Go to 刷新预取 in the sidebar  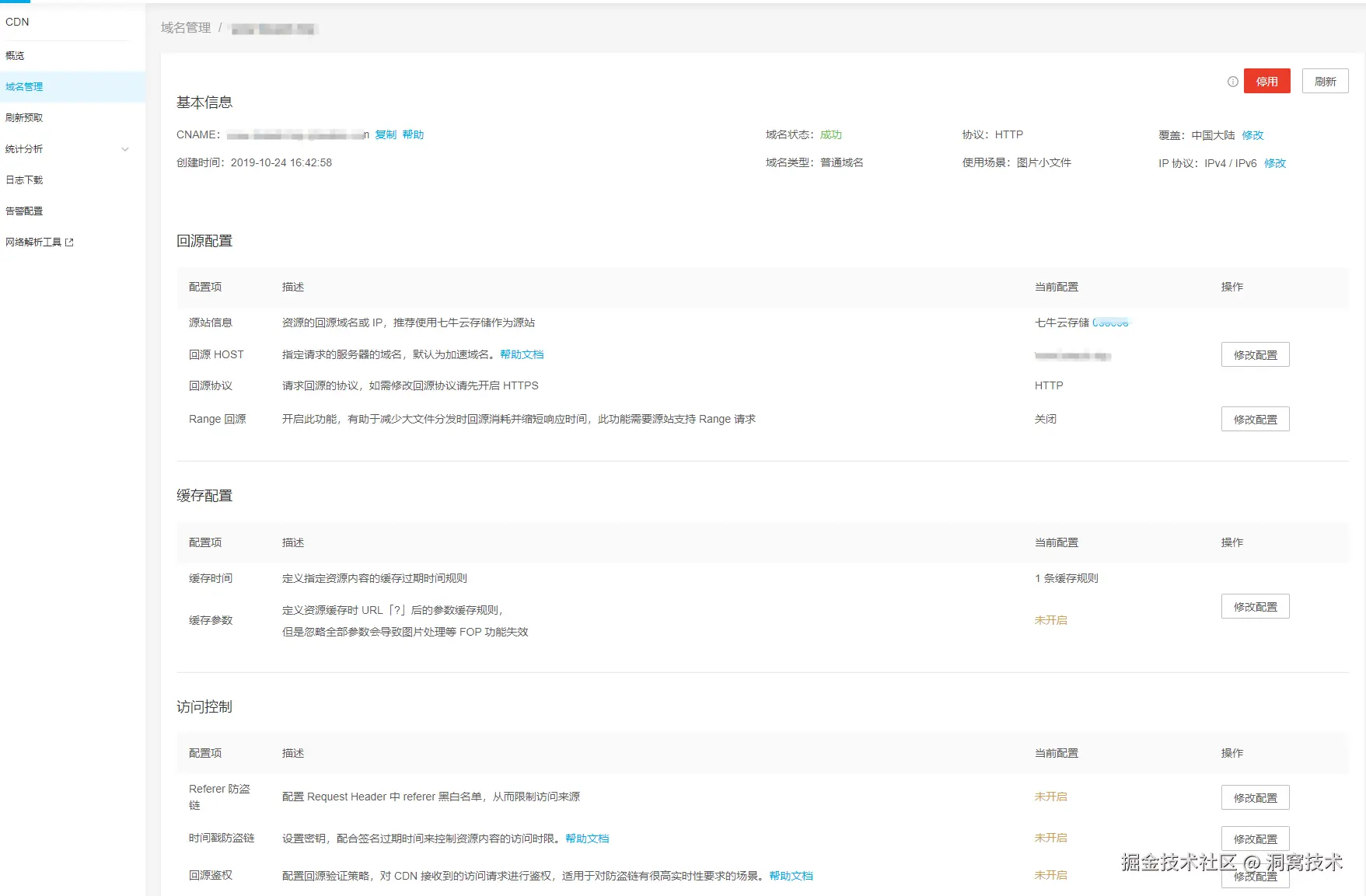coord(24,118)
